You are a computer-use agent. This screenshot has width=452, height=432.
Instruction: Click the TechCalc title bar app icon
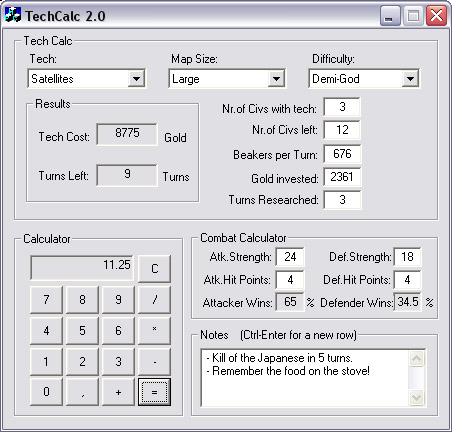13,15
